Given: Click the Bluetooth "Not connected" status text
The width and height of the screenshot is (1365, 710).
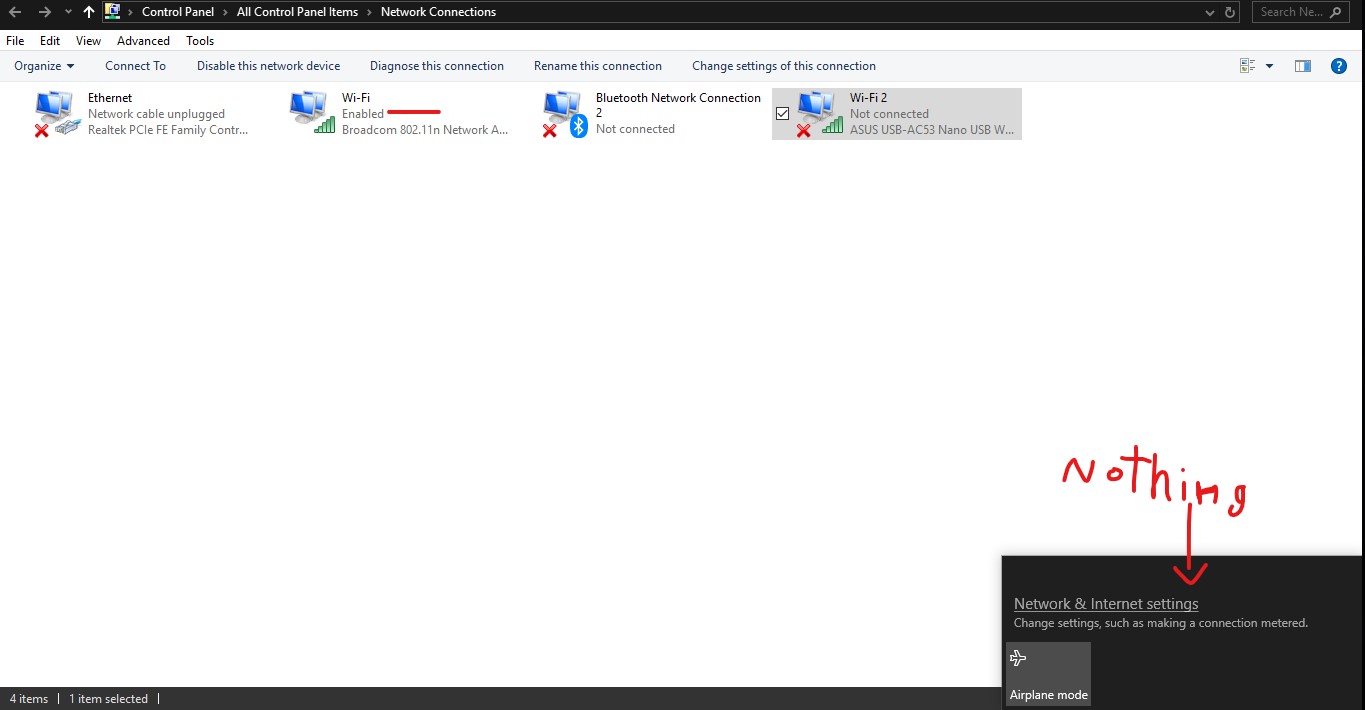Looking at the screenshot, I should [635, 129].
